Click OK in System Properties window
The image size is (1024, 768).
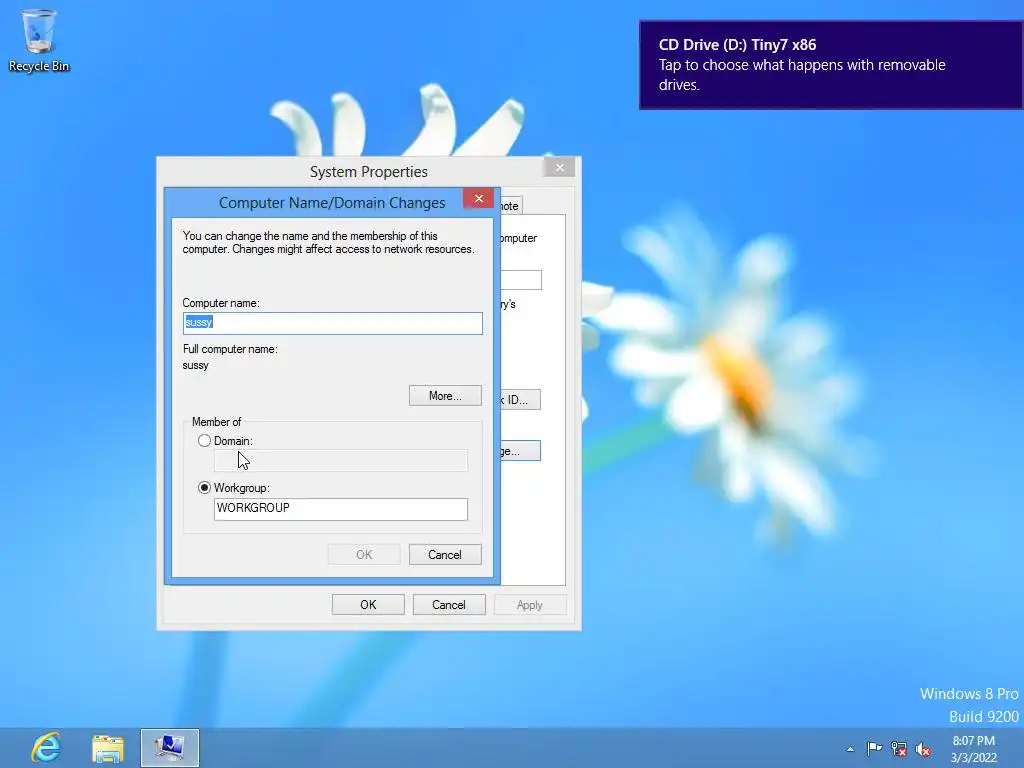point(368,605)
